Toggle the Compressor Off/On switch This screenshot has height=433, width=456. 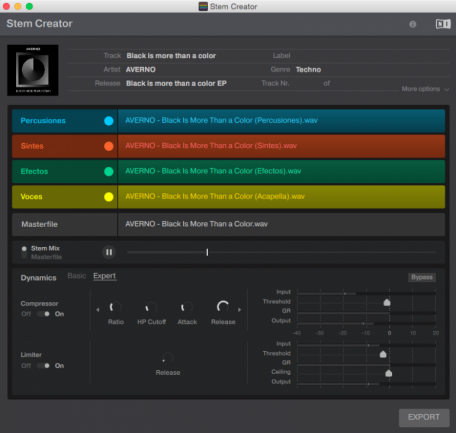(43, 314)
